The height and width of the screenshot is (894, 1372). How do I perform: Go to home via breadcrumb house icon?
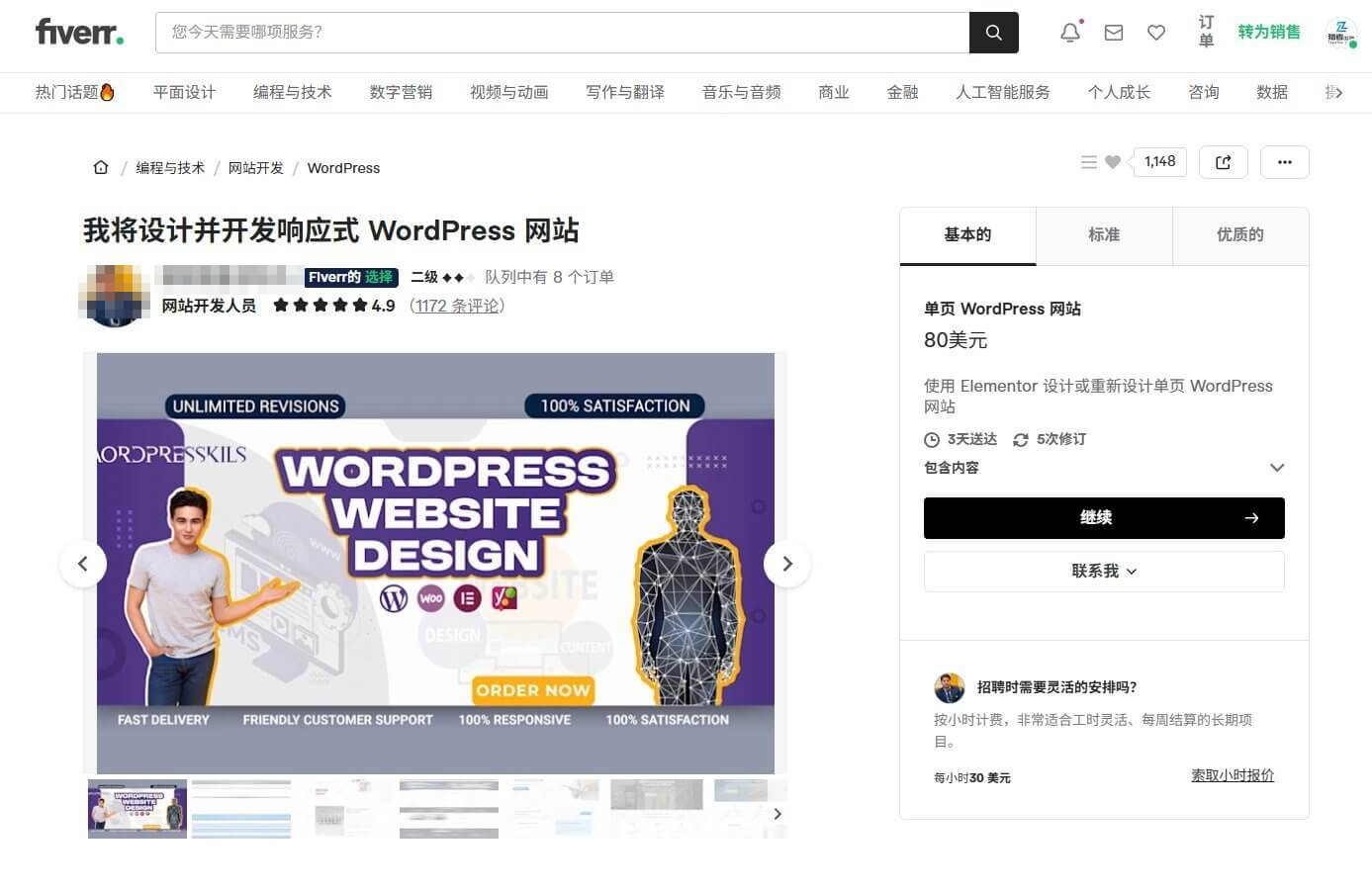tap(101, 167)
